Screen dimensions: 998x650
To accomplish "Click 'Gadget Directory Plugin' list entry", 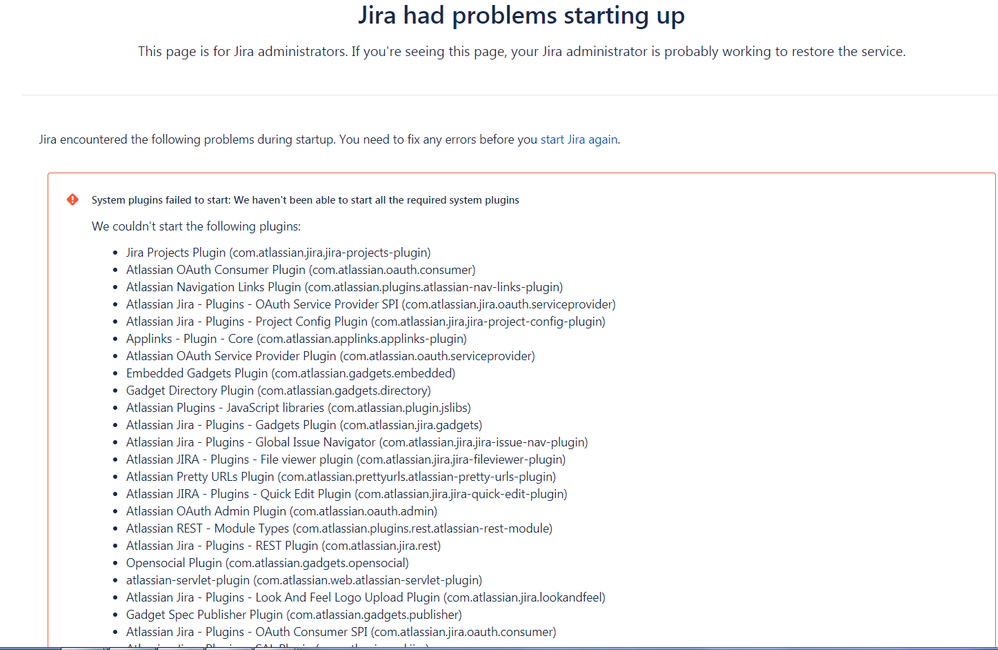I will [278, 390].
